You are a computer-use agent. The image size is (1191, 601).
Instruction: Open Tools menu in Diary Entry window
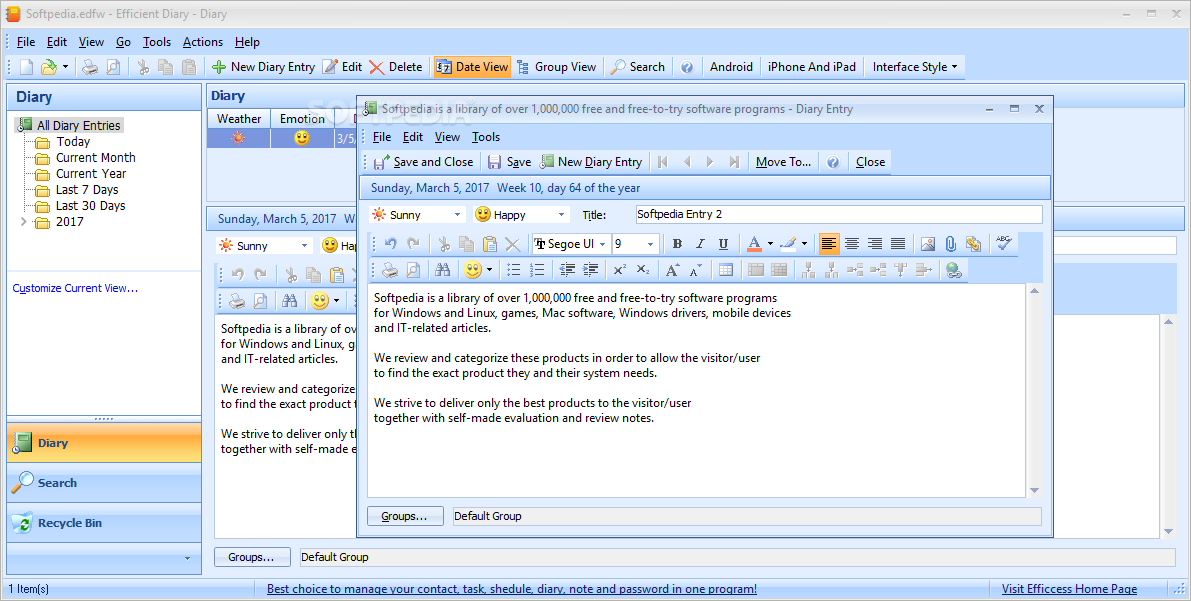click(485, 137)
